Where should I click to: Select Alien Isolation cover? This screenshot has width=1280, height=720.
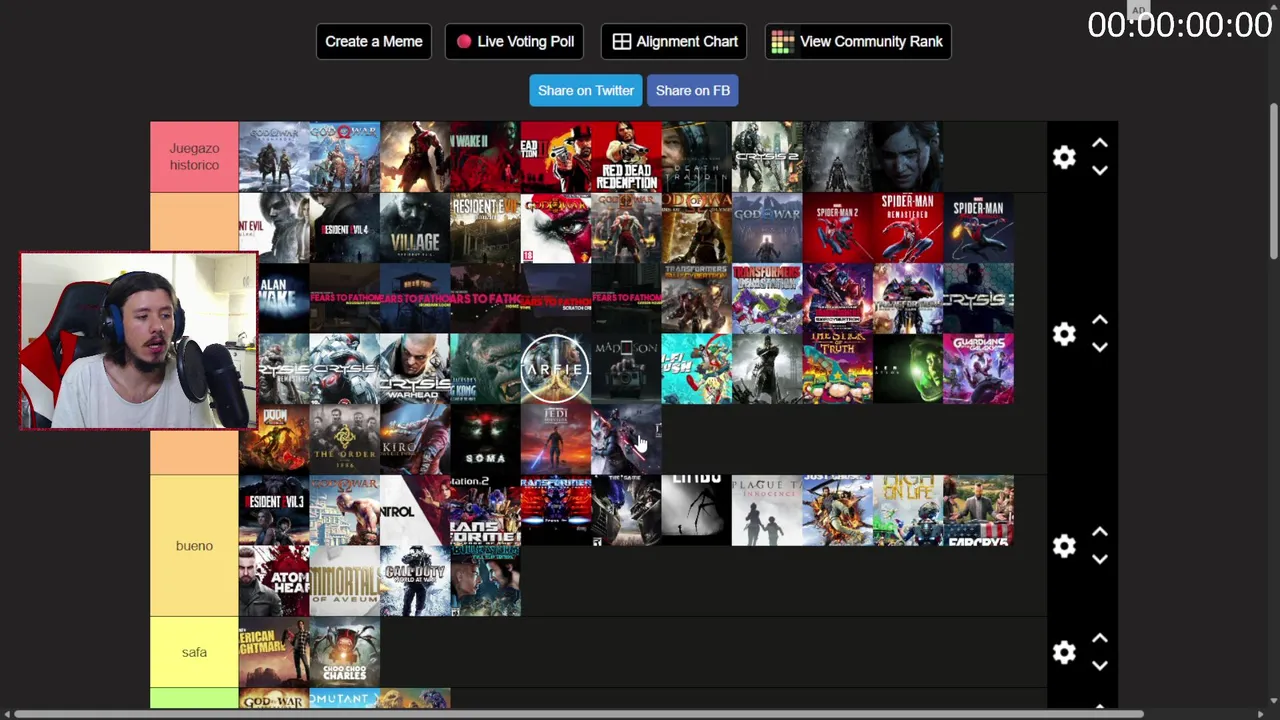[908, 369]
